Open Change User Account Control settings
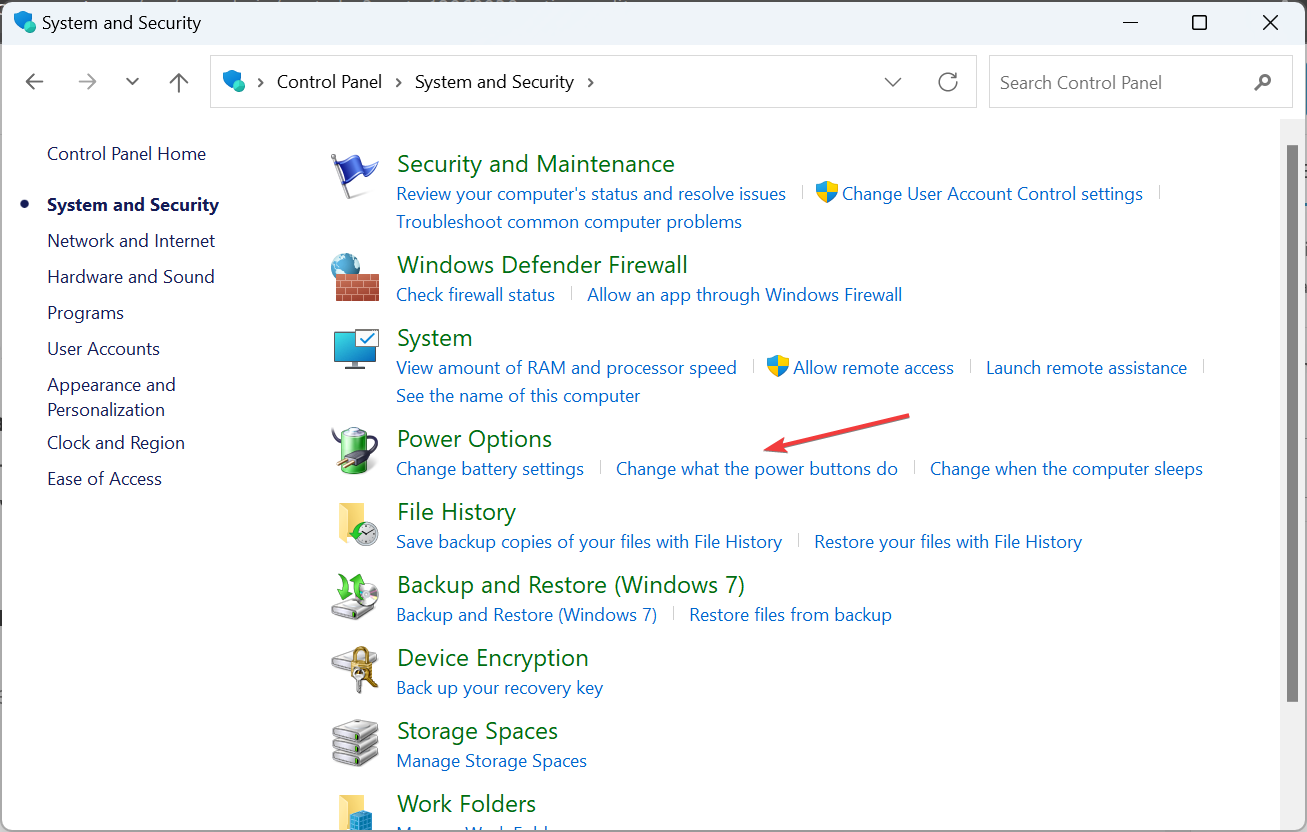1307x832 pixels. [x=992, y=194]
